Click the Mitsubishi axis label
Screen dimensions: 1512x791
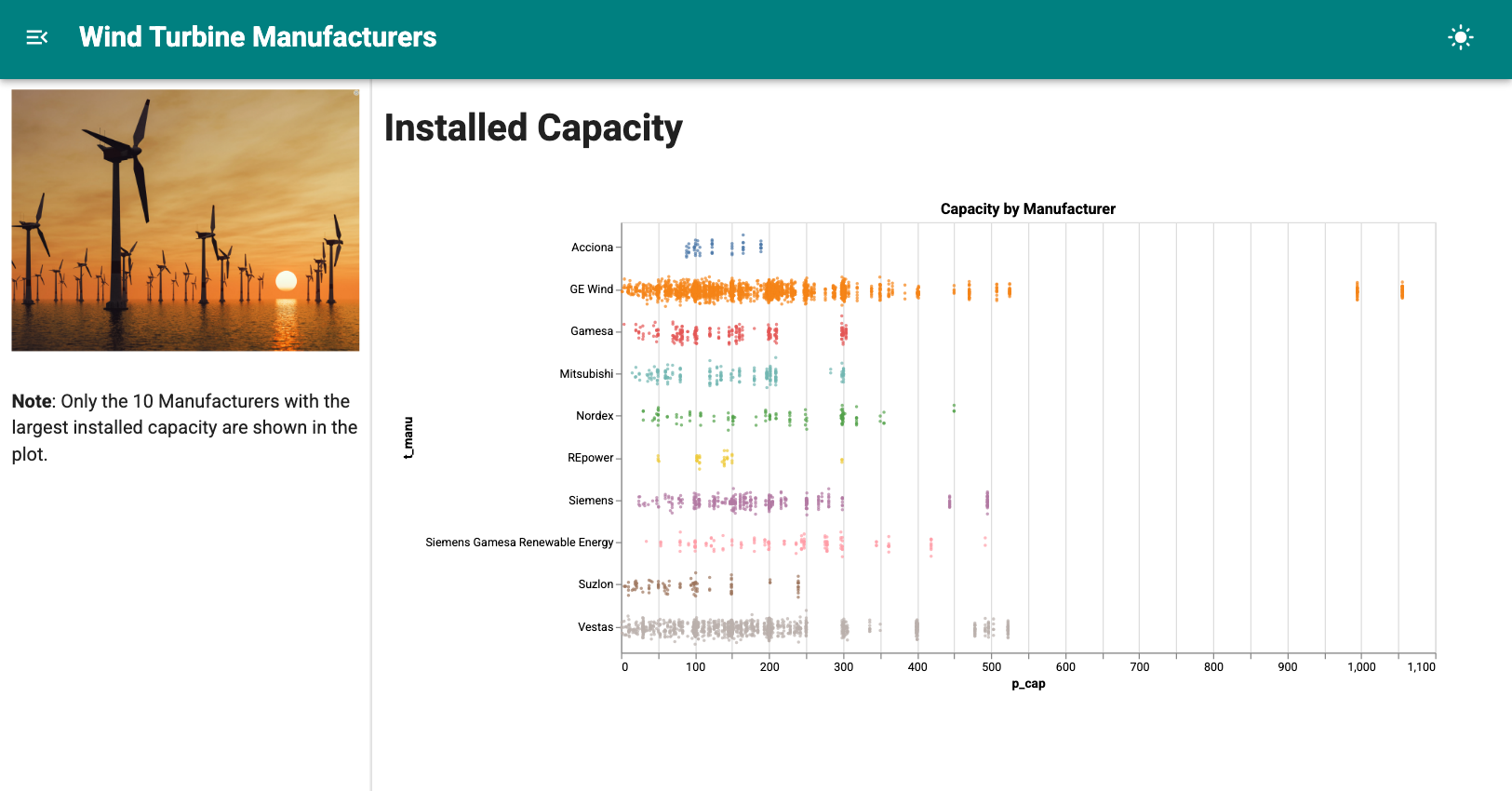click(x=586, y=374)
